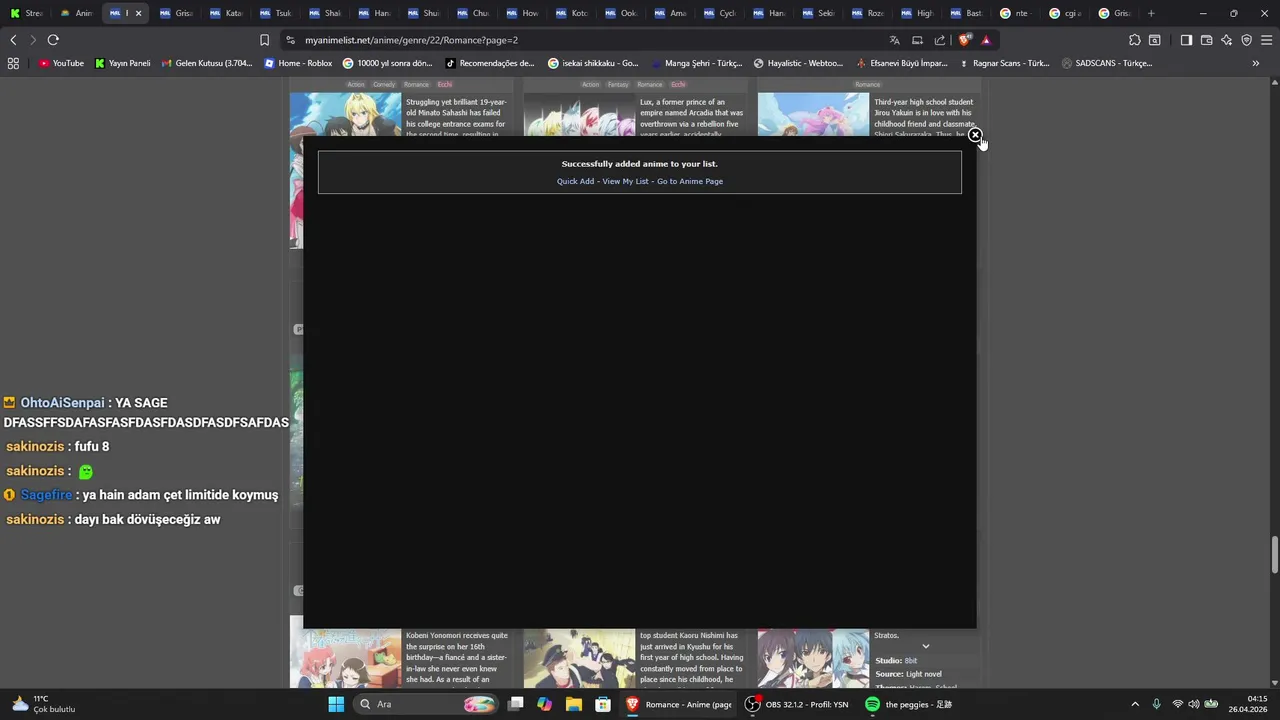
Task: Open the SADSCANS bookmark
Action: pos(1107,63)
